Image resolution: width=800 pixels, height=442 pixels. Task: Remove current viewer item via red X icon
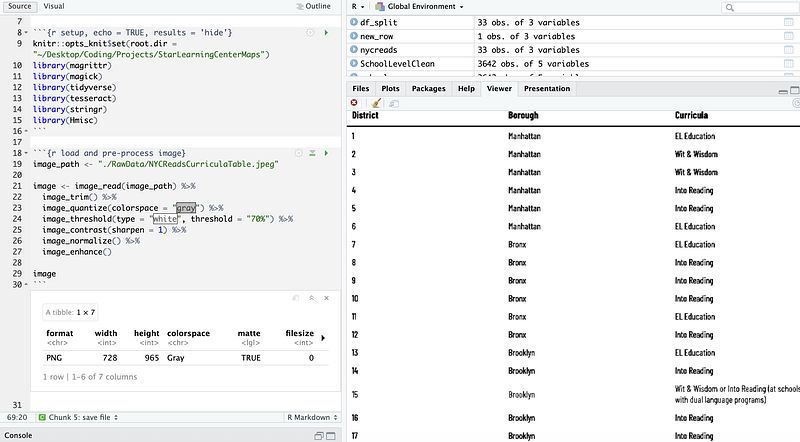click(x=355, y=103)
